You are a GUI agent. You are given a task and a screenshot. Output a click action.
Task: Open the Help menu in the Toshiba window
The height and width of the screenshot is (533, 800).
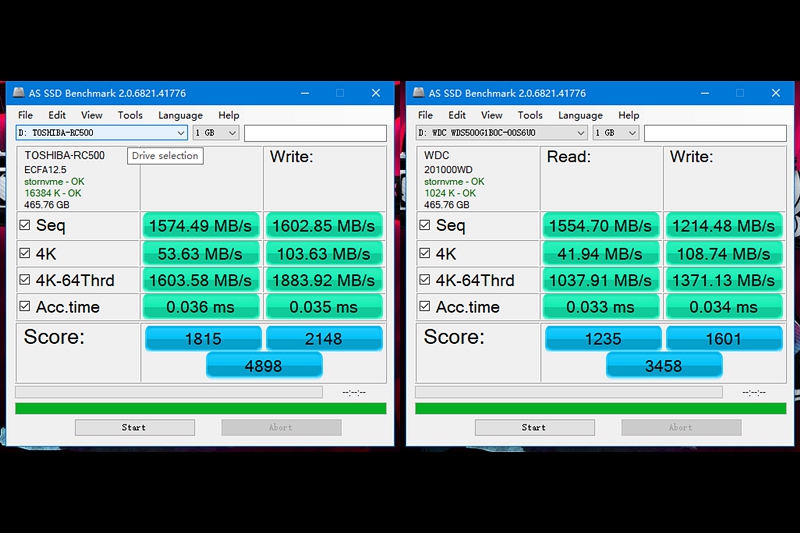click(x=229, y=115)
